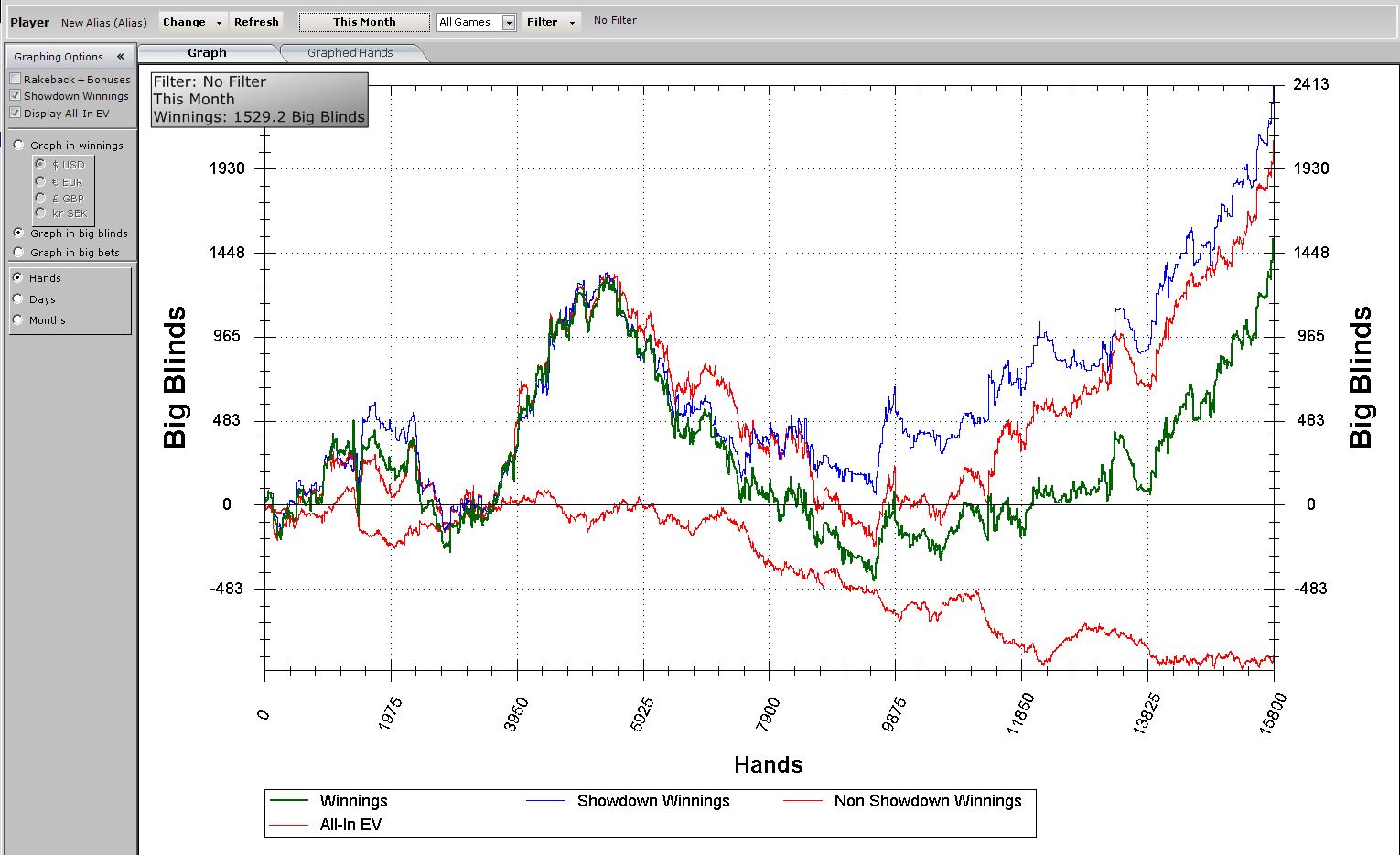The height and width of the screenshot is (855, 1400).
Task: Open the Filter dropdown menu
Action: click(x=551, y=22)
